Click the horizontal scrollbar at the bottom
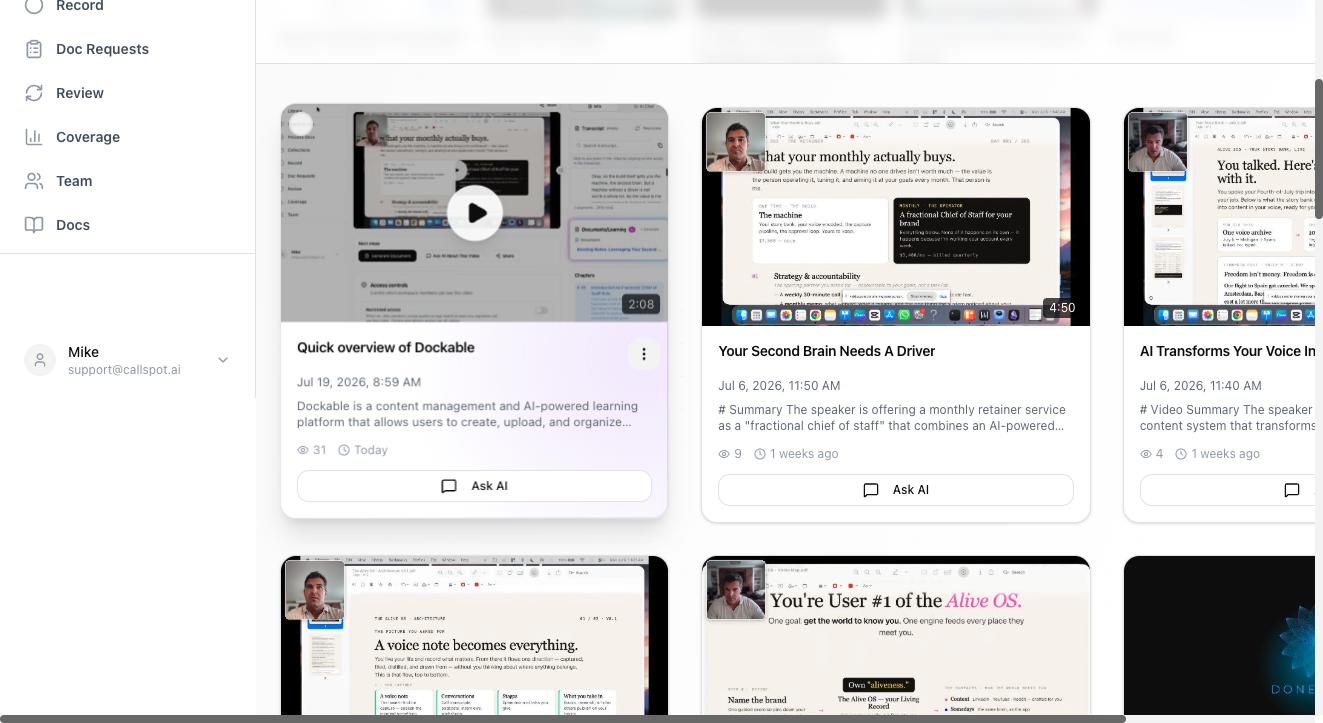Screen dimensions: 1323x723 pos(563,718)
